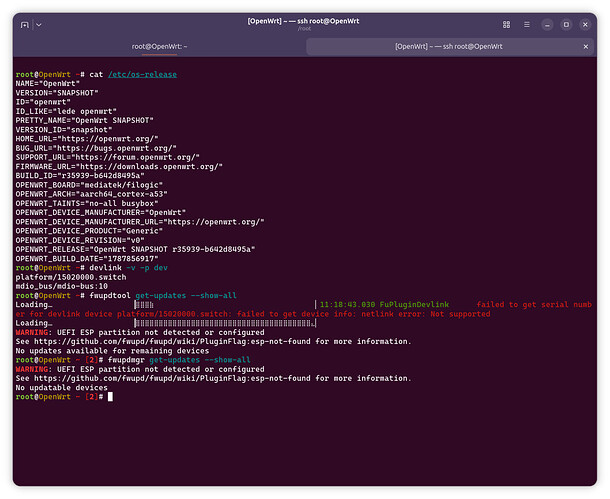The width and height of the screenshot is (610, 499).
Task: Open a new terminal tab
Action: (25, 25)
